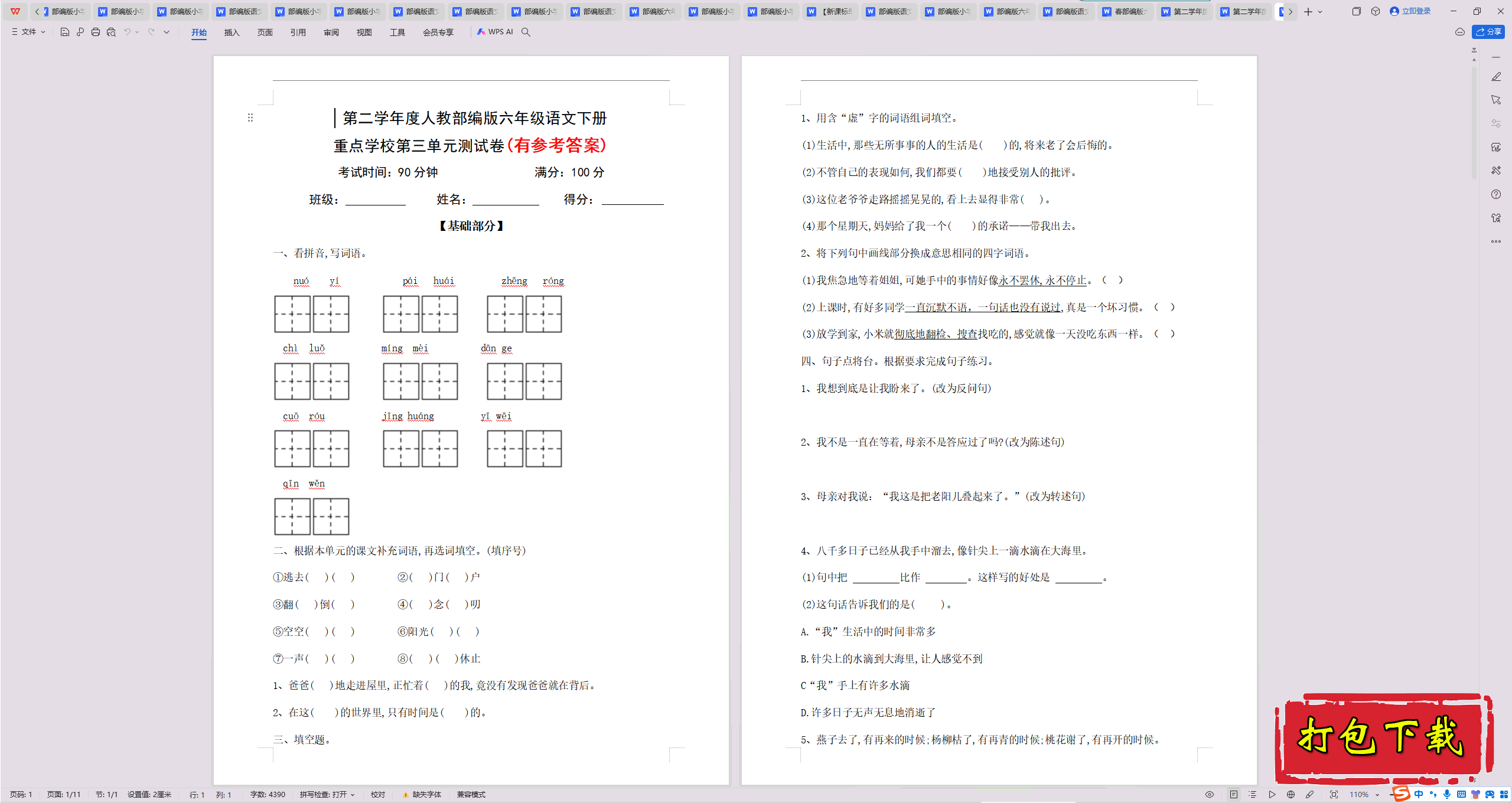Click the Sogou soft keyboard icon

[1461, 794]
